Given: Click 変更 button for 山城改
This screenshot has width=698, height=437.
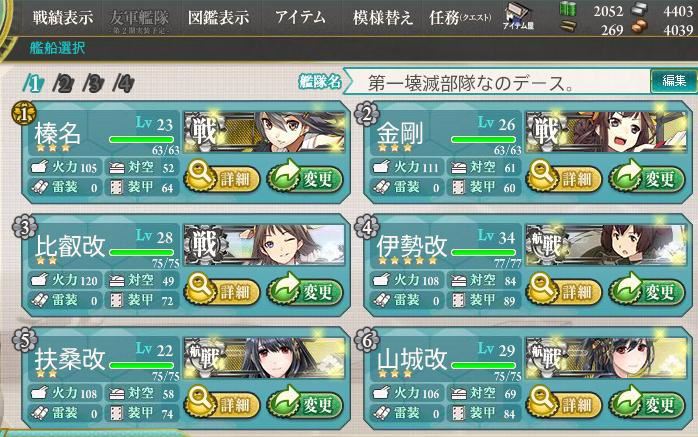Looking at the screenshot, I should click(x=646, y=405).
